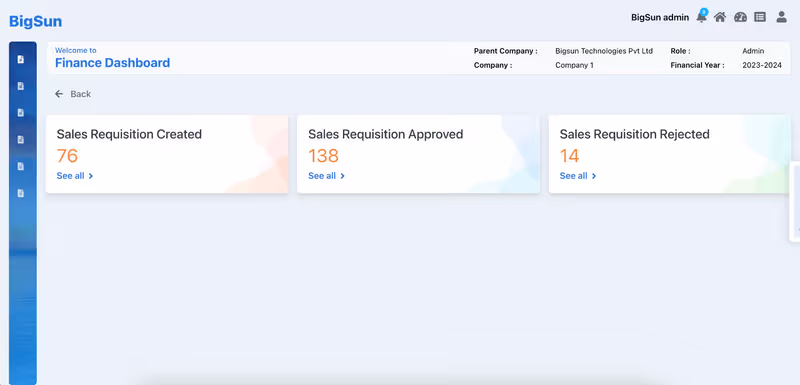
Task: Click the 138 approved count
Action: pyautogui.click(x=323, y=156)
